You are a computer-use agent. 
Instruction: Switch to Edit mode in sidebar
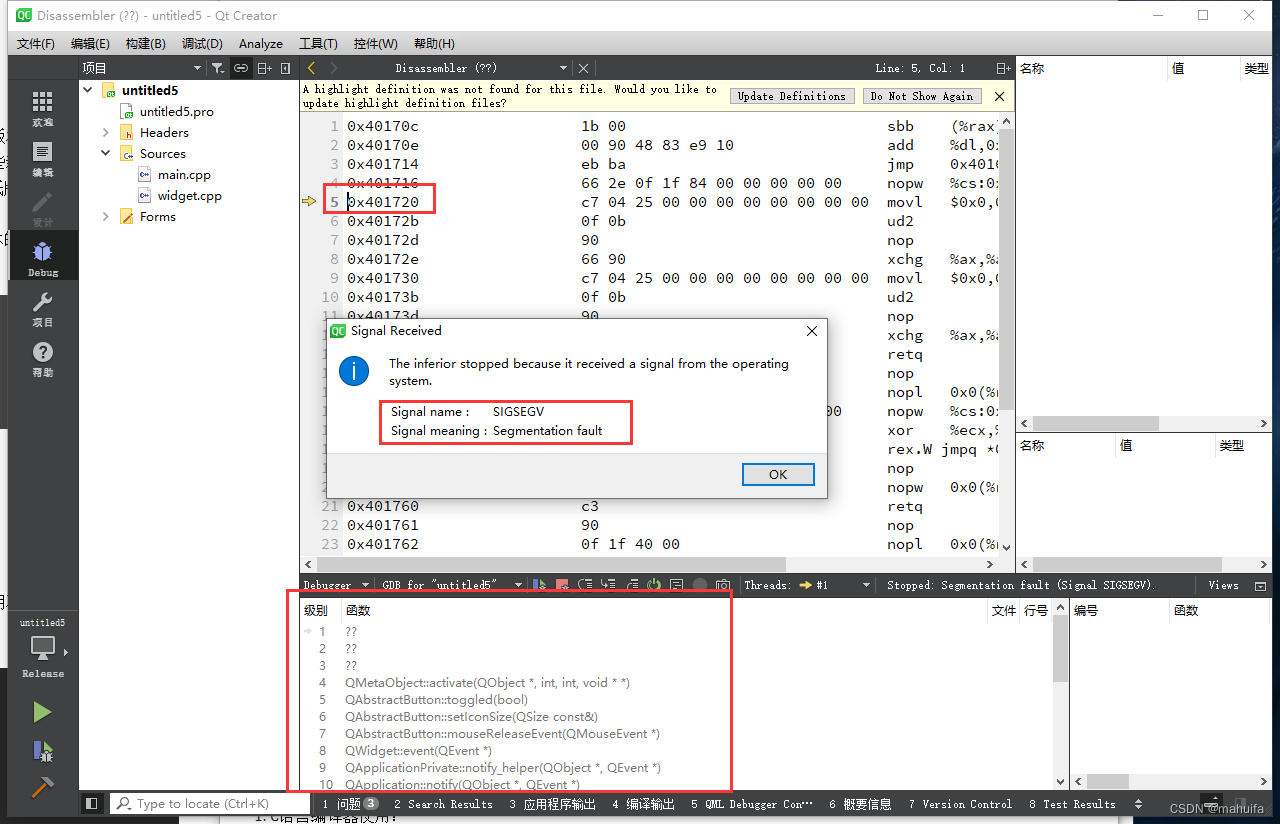click(x=42, y=158)
